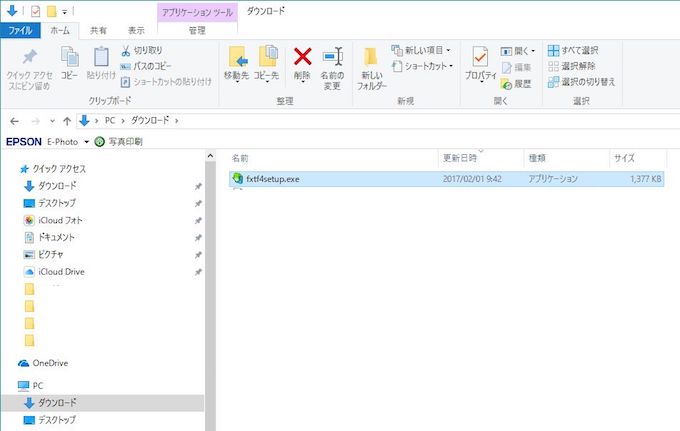Click the Rename (名前の変更) icon
680x431 pixels.
point(332,57)
